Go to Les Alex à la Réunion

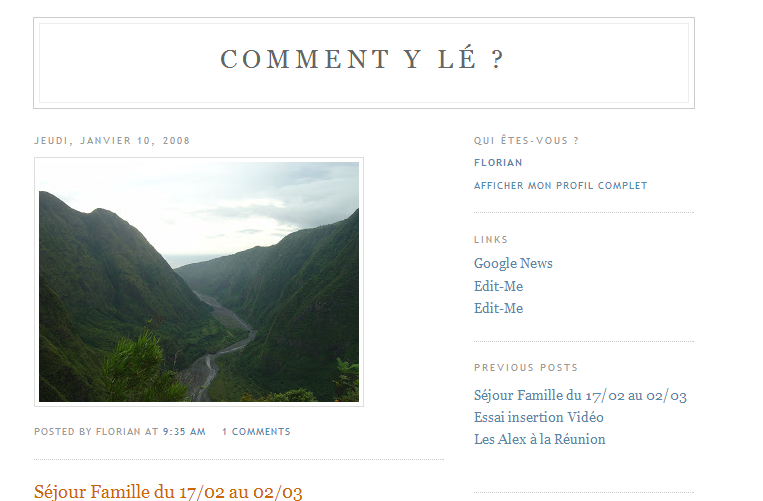coord(540,439)
